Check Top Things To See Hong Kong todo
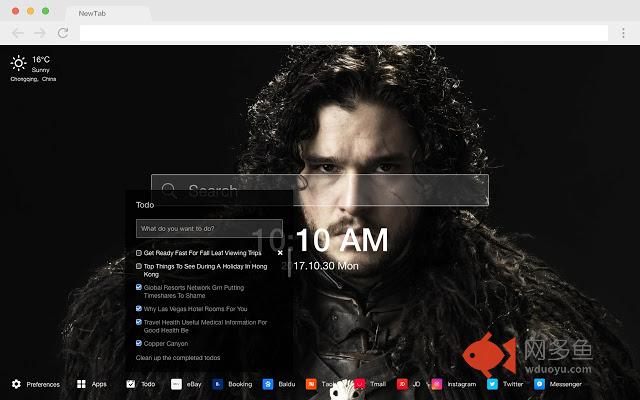The height and width of the screenshot is (400, 640). [x=139, y=266]
